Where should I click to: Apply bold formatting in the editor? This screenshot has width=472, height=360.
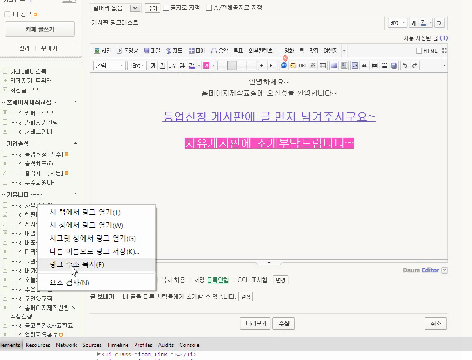point(153,65)
